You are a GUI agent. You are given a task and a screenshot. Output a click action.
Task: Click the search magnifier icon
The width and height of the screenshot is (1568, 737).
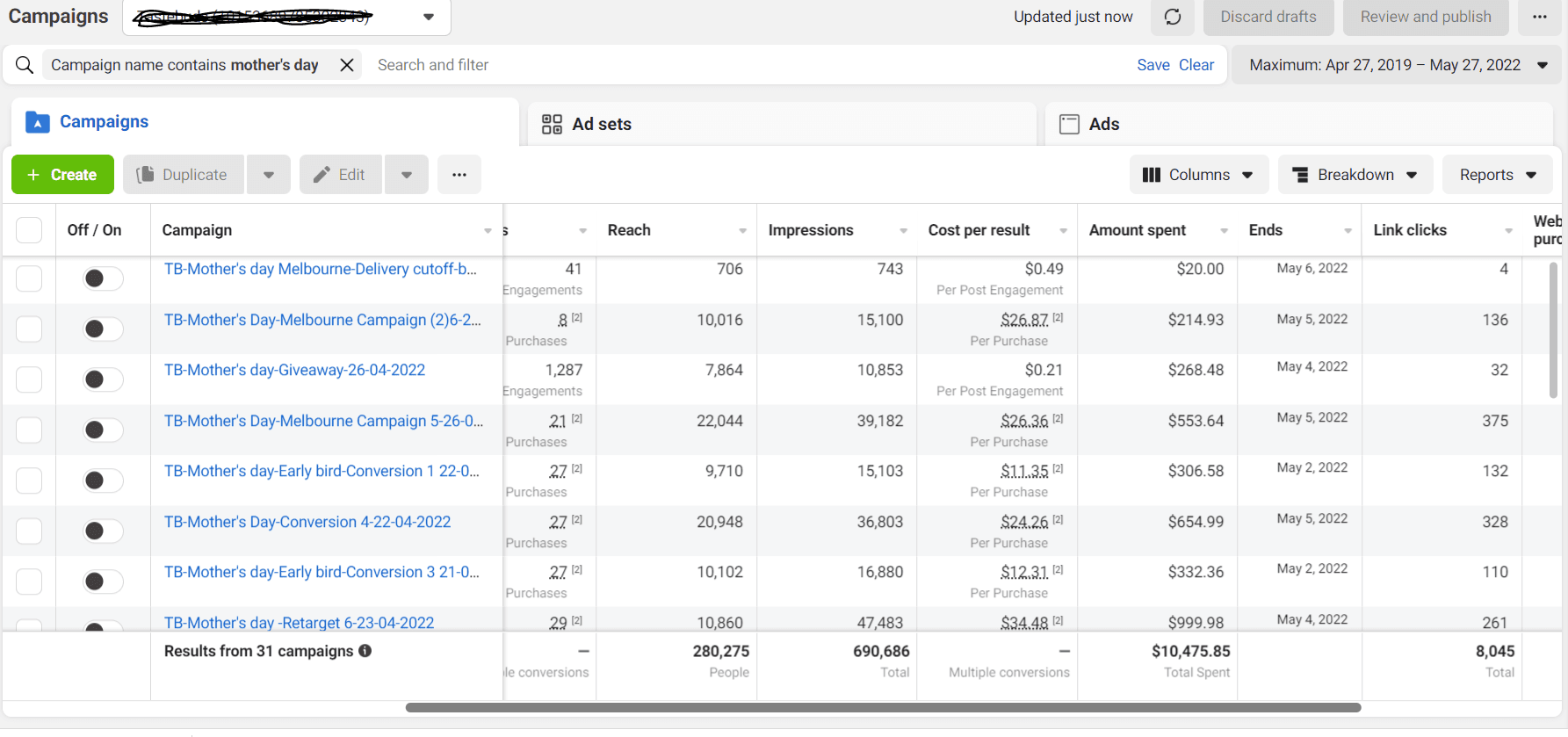tap(25, 65)
